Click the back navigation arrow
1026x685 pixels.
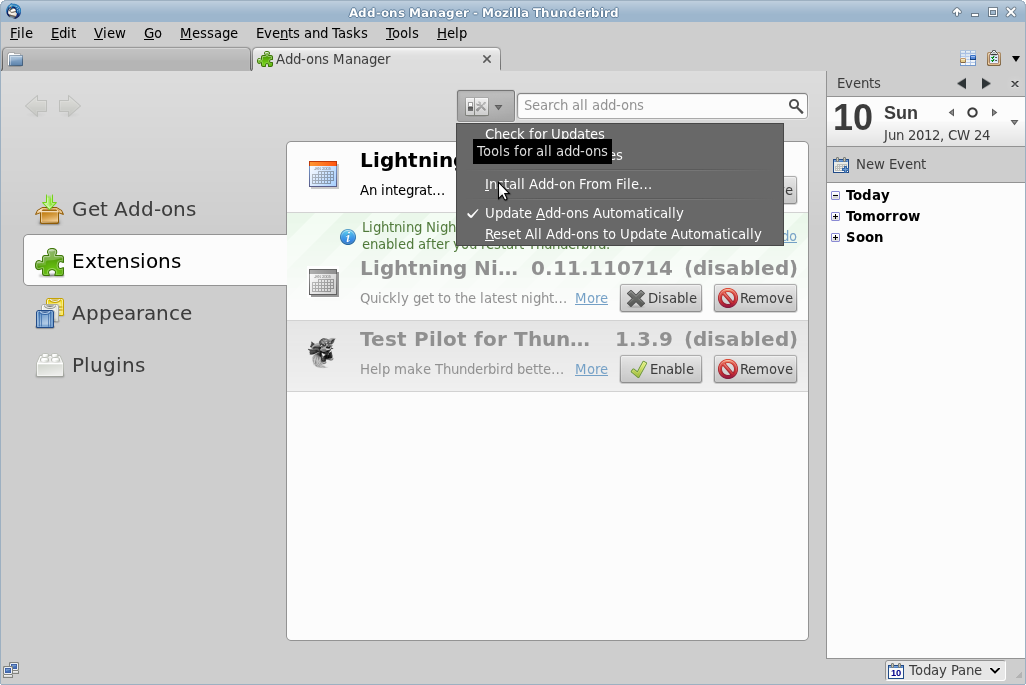[x=36, y=106]
